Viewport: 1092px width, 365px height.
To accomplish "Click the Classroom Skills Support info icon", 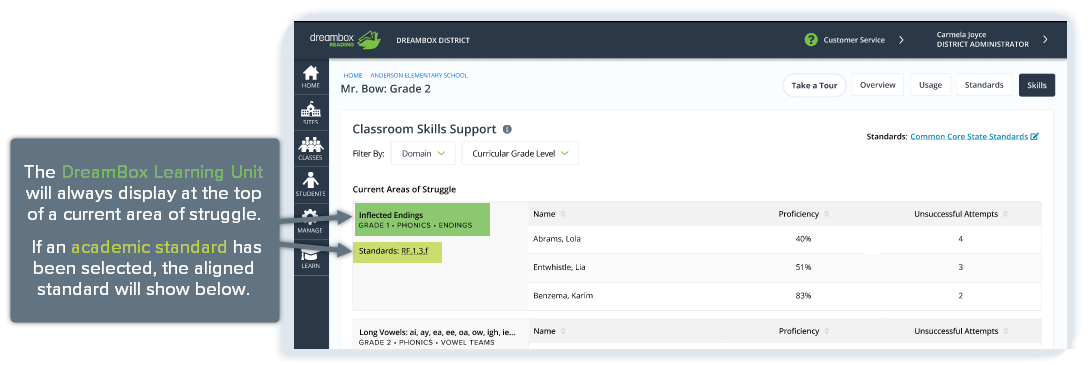I will [x=507, y=129].
